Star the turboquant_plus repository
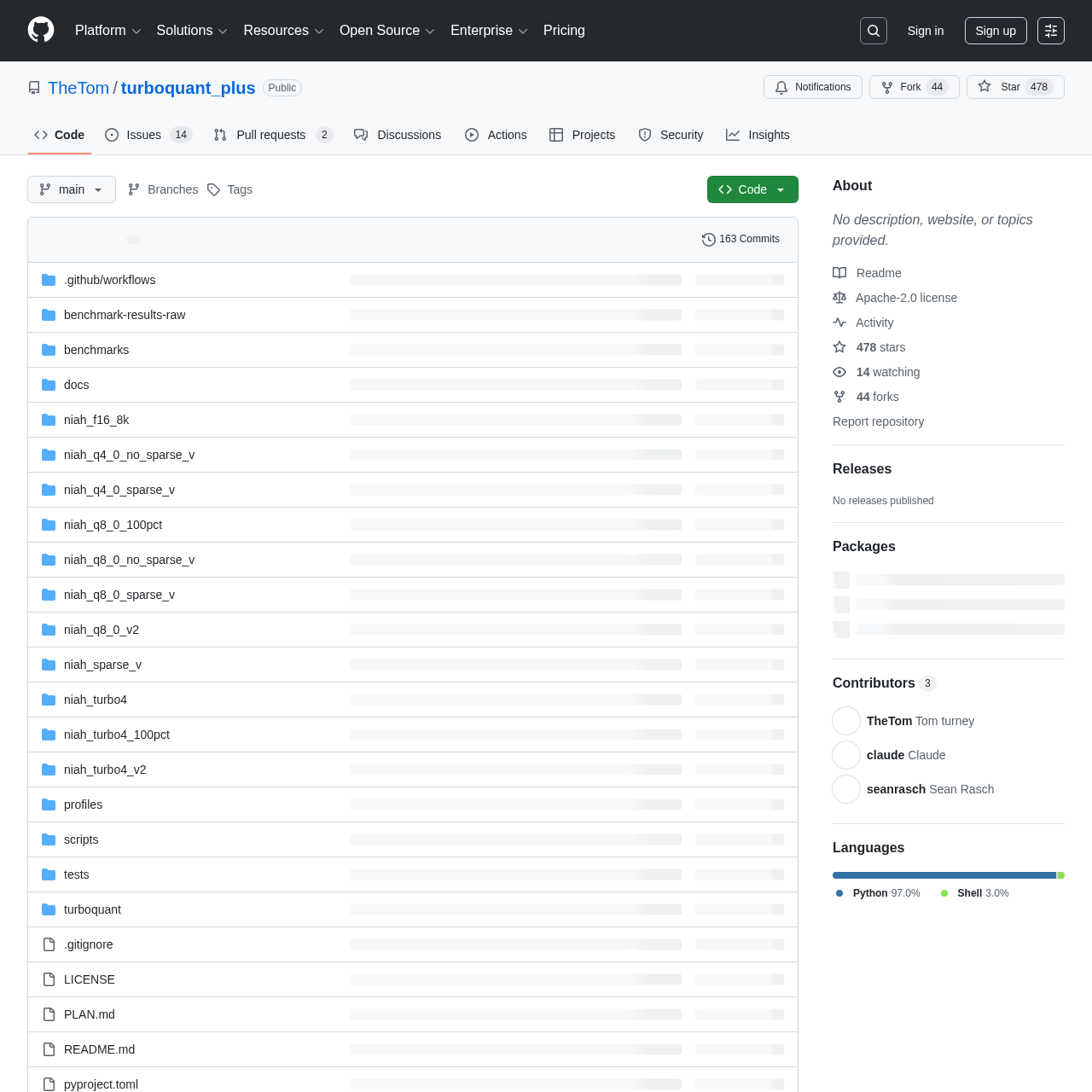Screen dimensions: 1092x1092 [x=1014, y=86]
